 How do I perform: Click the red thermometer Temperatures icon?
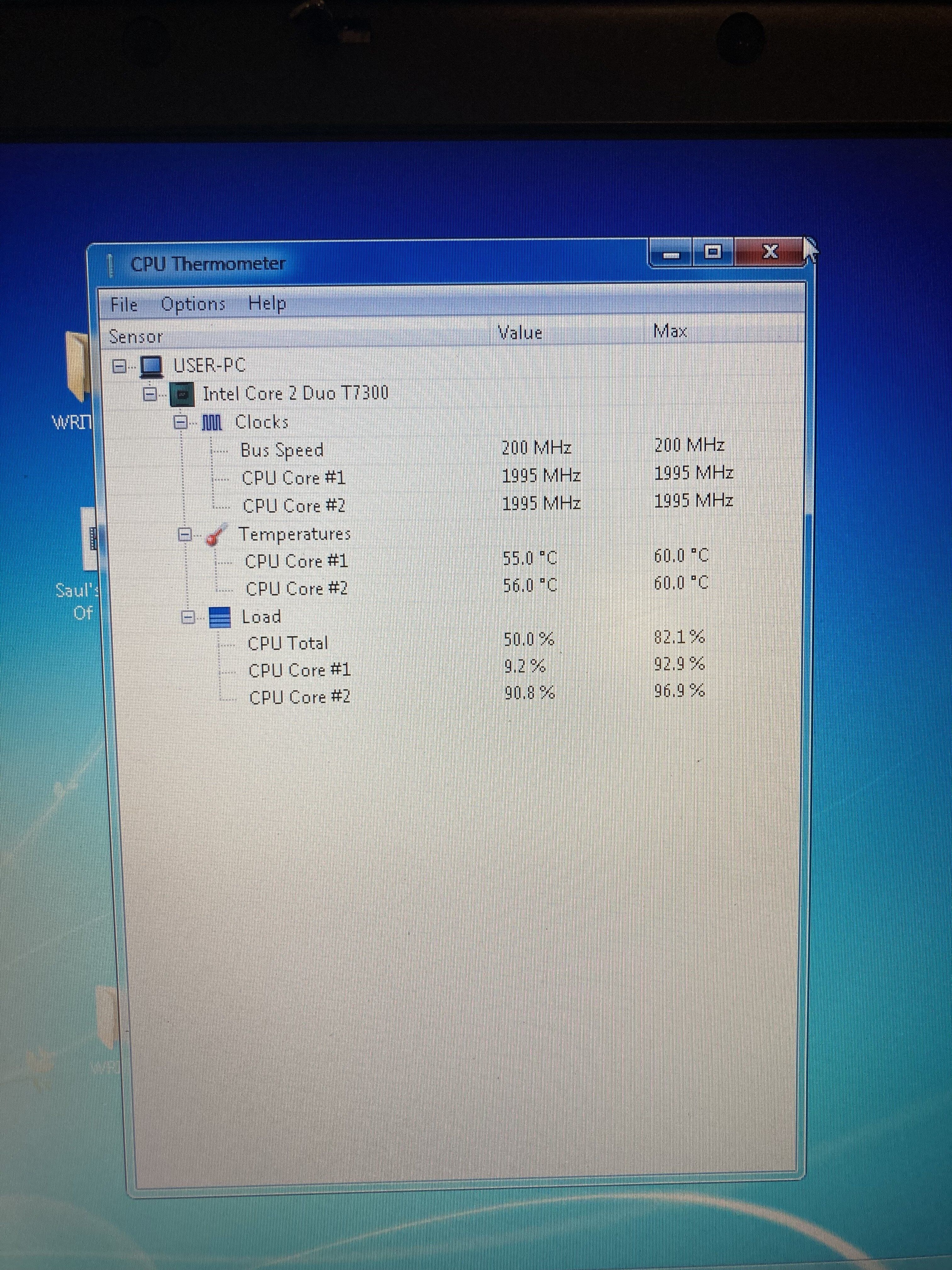click(x=218, y=534)
